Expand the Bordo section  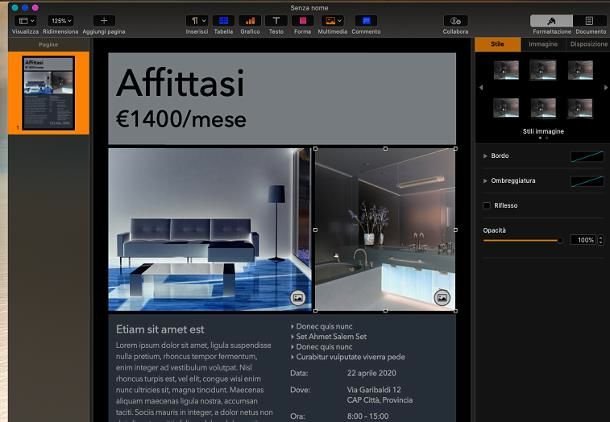(485, 156)
